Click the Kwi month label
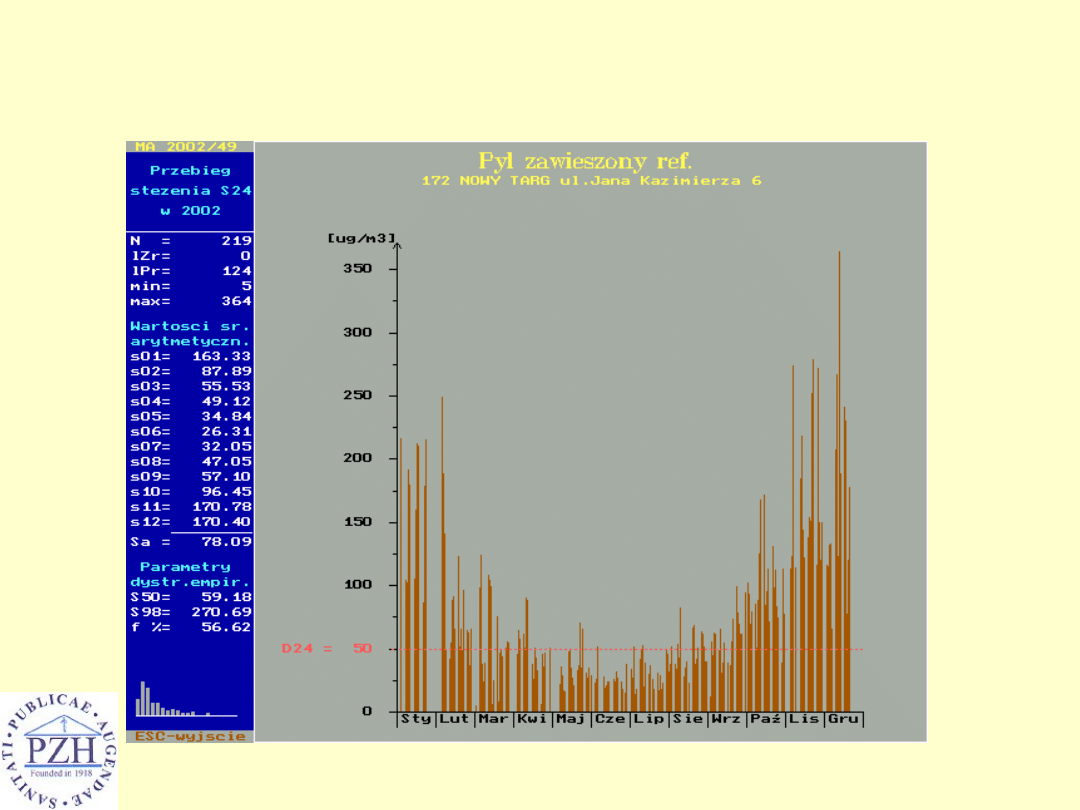The height and width of the screenshot is (810, 1080). [532, 719]
